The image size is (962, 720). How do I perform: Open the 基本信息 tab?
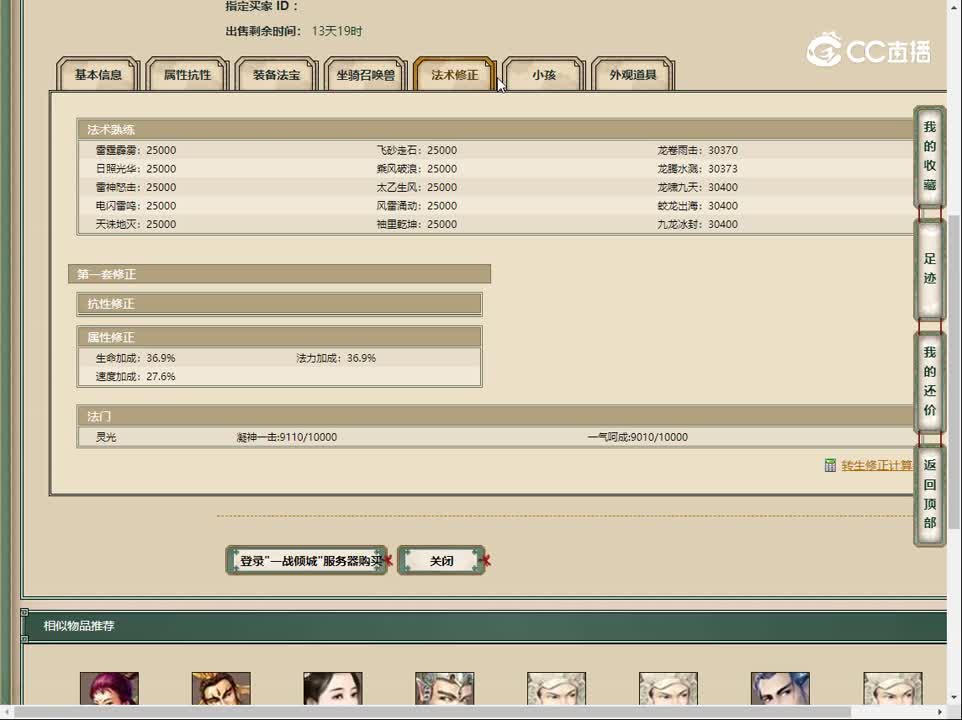[98, 75]
